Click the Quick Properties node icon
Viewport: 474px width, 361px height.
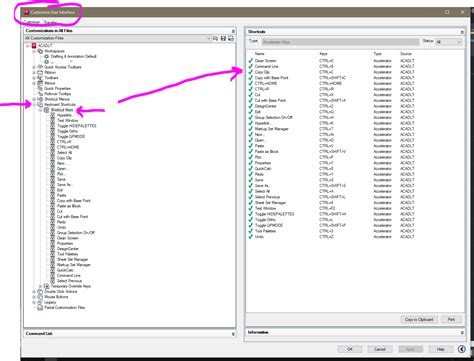(40, 88)
